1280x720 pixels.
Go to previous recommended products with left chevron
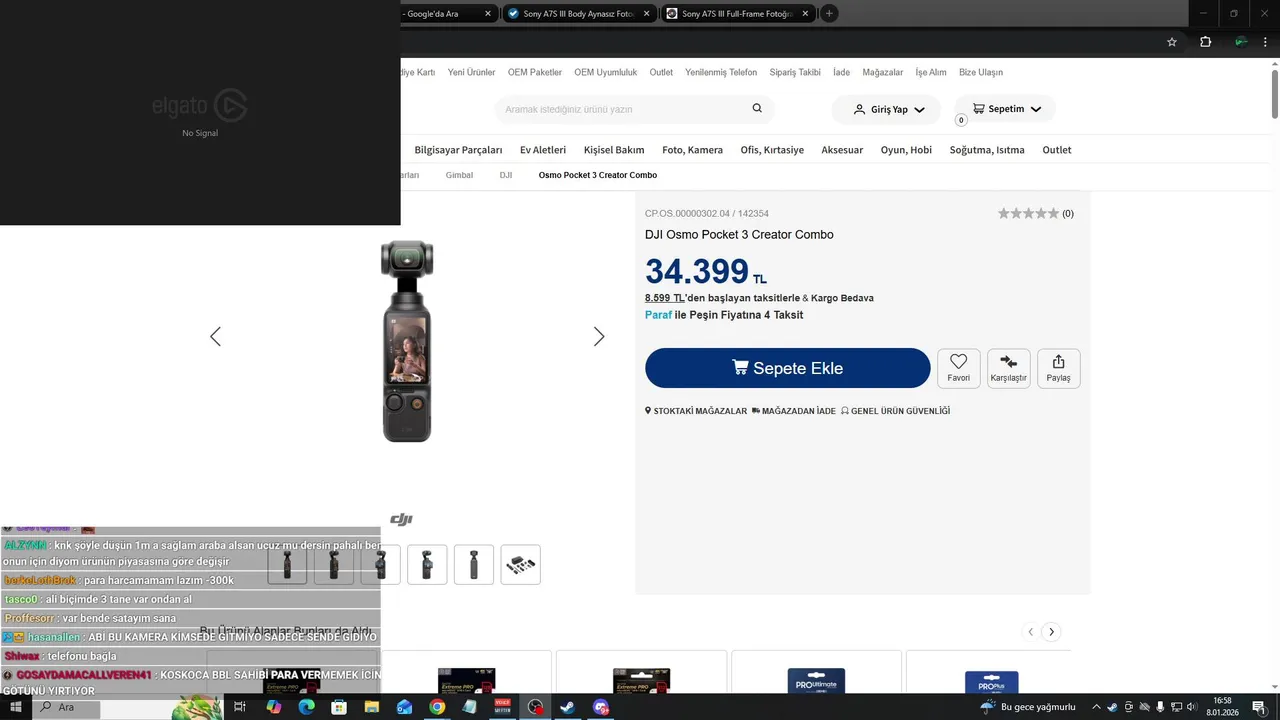click(1030, 632)
